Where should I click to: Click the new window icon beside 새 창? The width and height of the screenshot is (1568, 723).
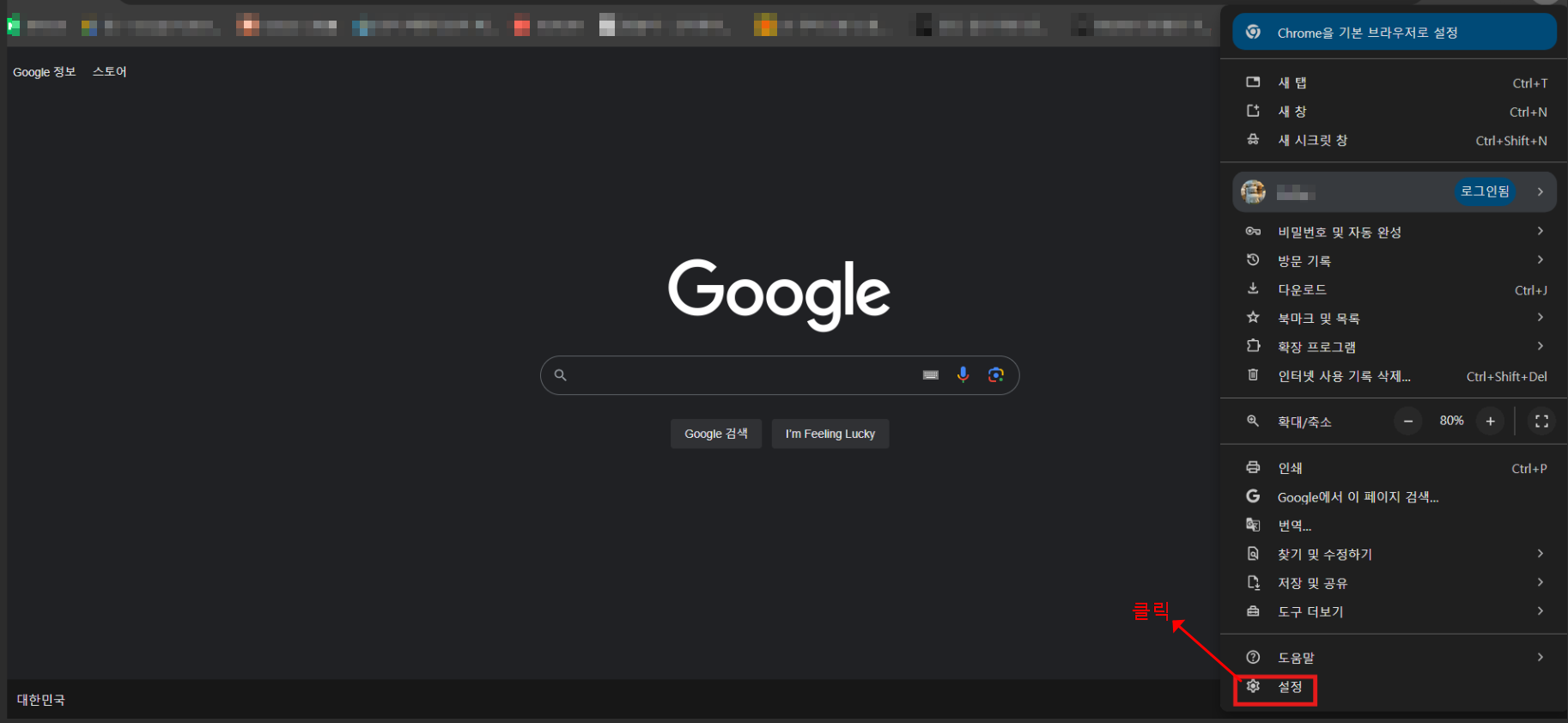click(x=1253, y=111)
